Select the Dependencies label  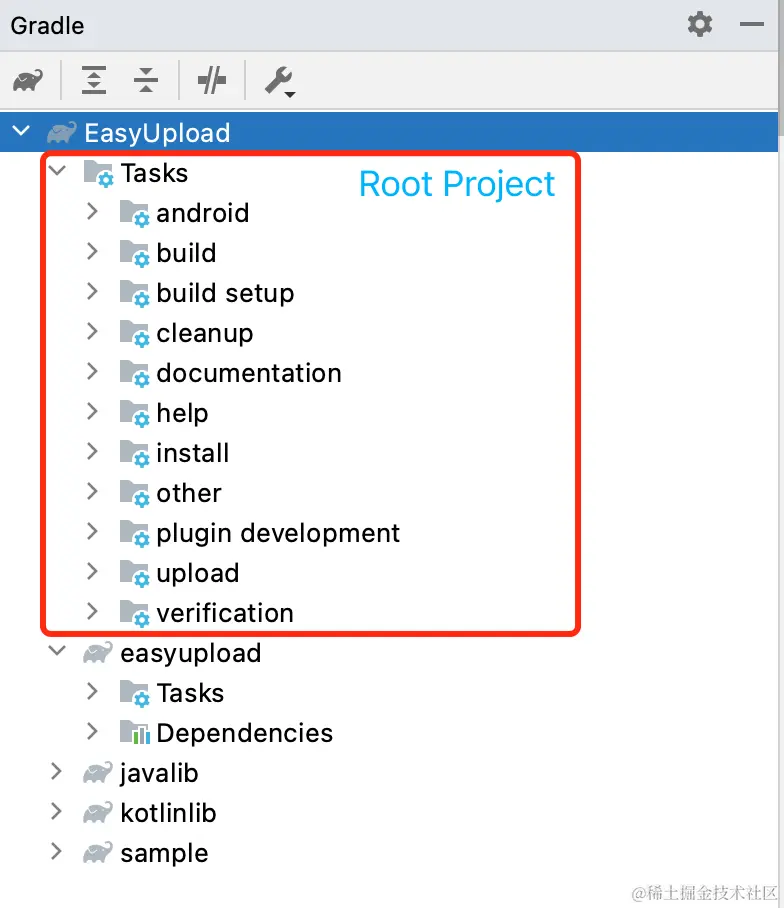point(244,733)
